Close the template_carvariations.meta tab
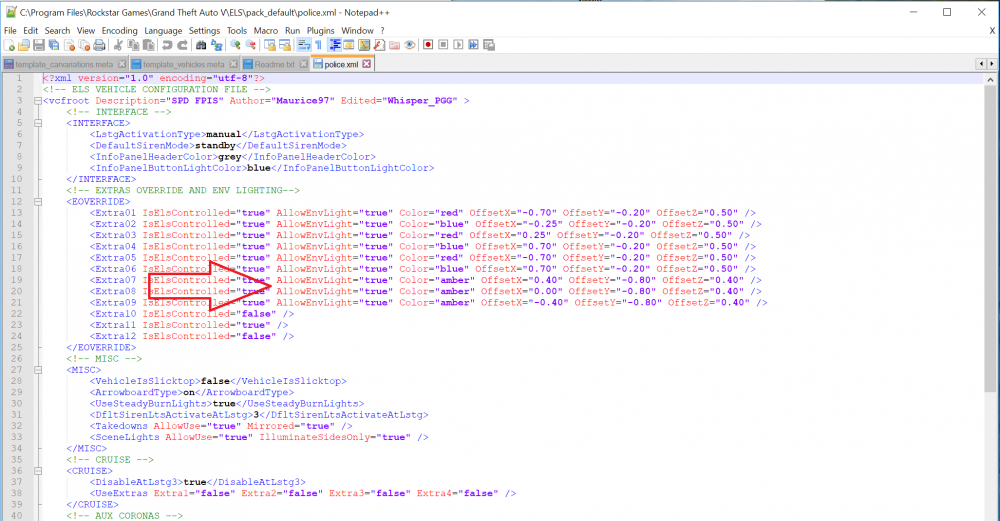1000x521 pixels. point(122,64)
